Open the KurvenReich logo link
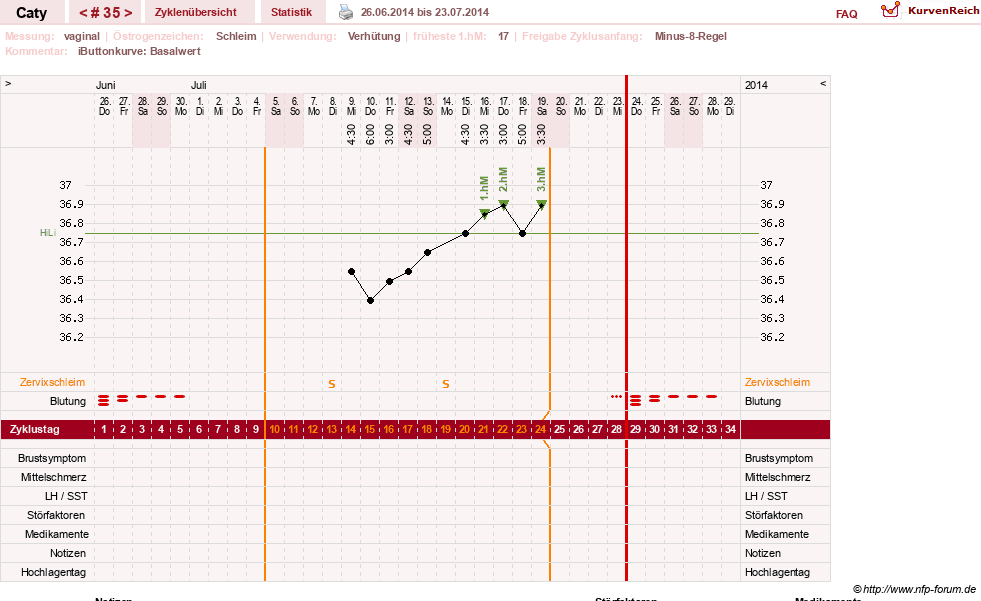Image resolution: width=981 pixels, height=601 pixels. pyautogui.click(x=890, y=10)
